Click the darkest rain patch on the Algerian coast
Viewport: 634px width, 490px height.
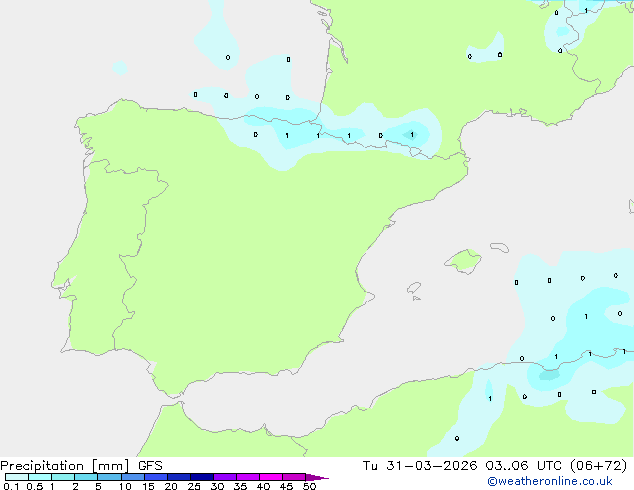(x=548, y=377)
